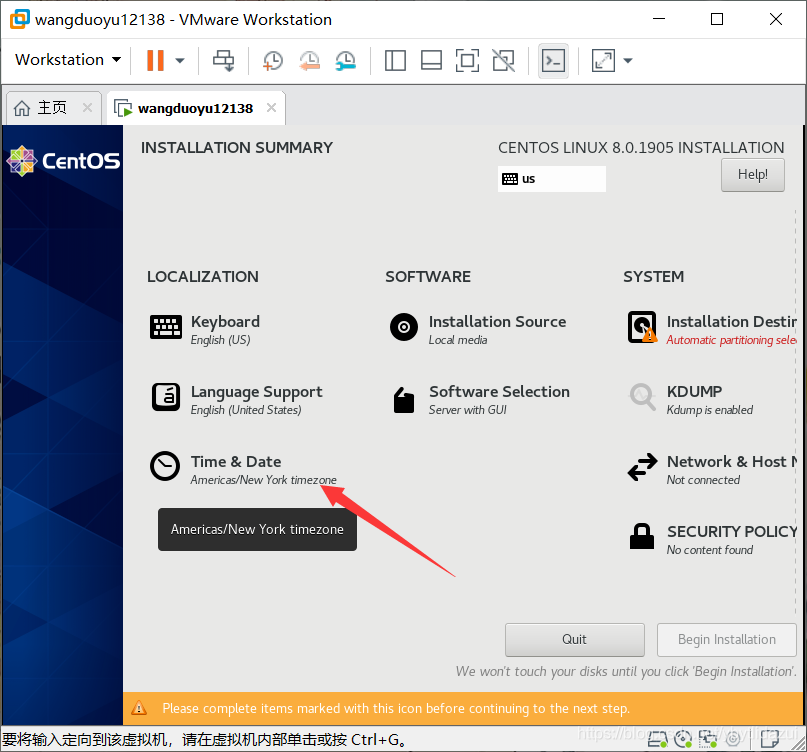Open Installation Source disc icon

404,327
